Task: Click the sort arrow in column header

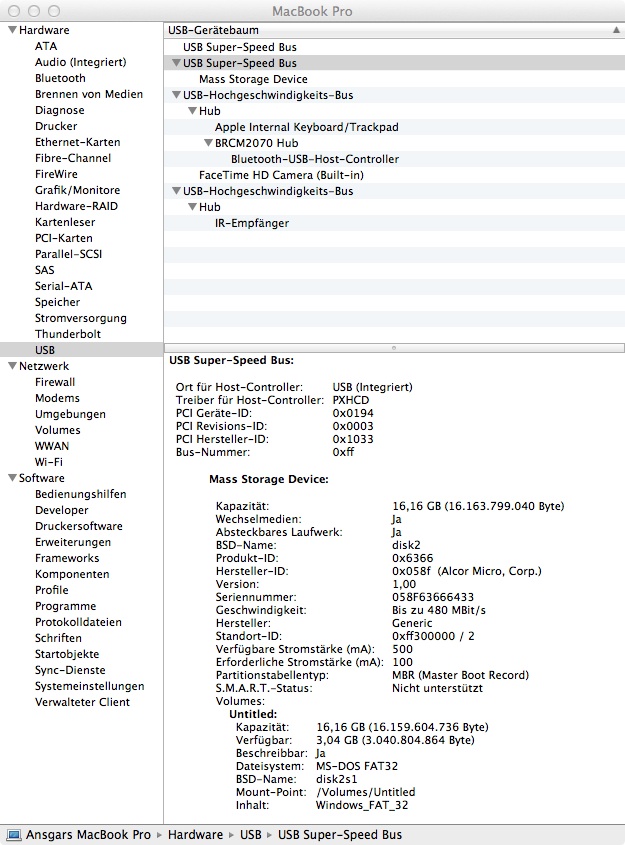Action: click(x=615, y=31)
